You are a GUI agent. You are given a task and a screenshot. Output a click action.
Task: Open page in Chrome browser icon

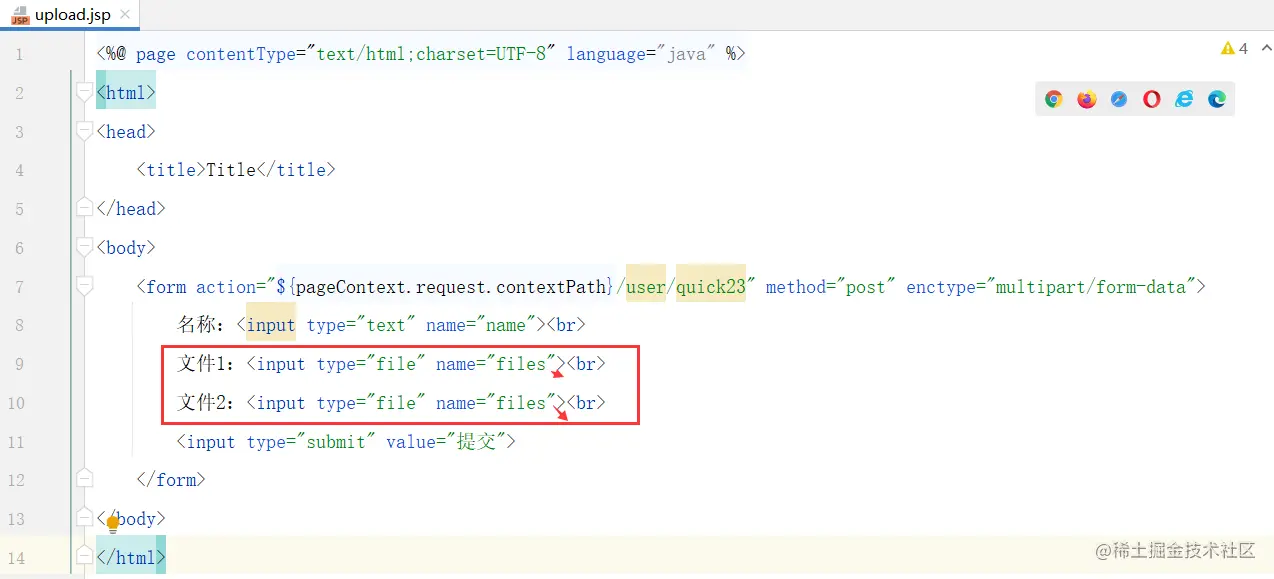tap(1054, 99)
